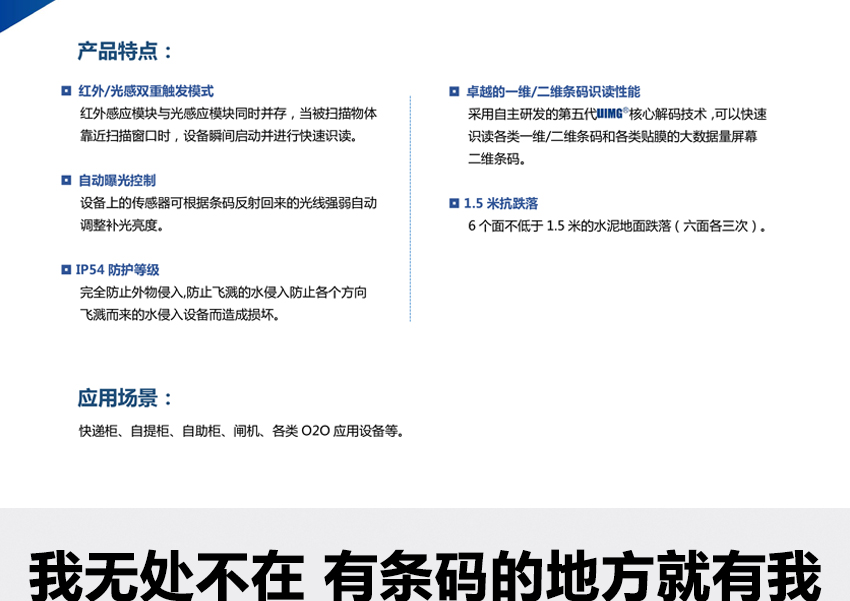Click the line 红外感应模块与光感应模块同时并存
This screenshot has width=850, height=601.
pos(228,114)
